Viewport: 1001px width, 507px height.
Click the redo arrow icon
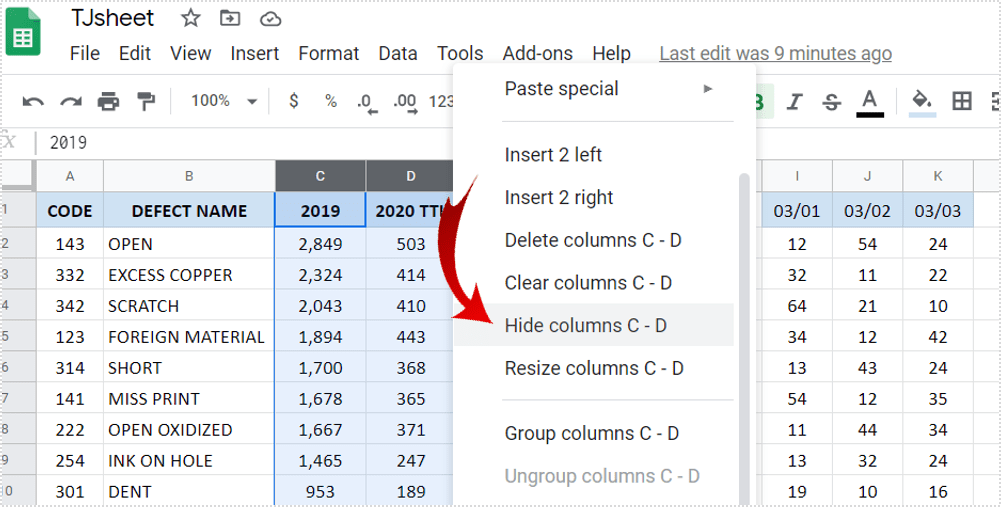click(70, 101)
